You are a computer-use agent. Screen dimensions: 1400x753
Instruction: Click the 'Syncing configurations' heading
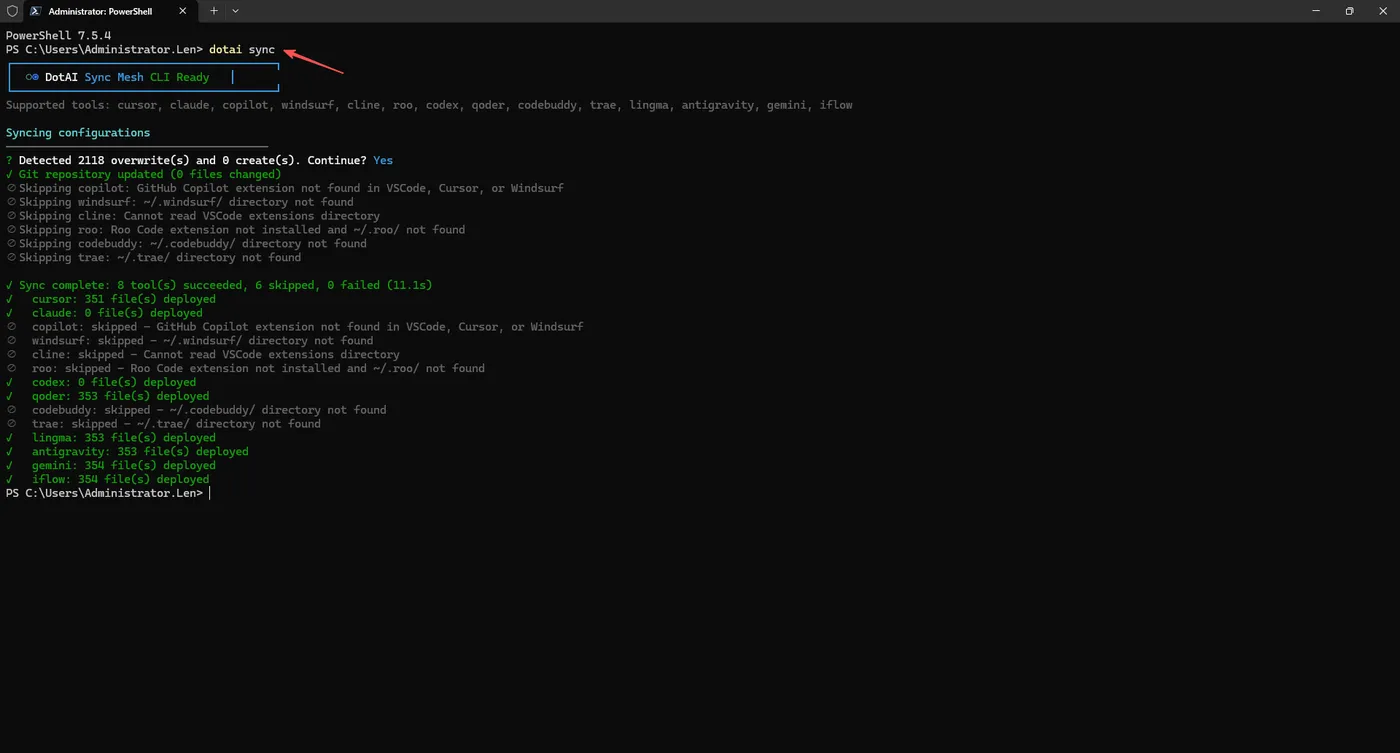tap(78, 133)
